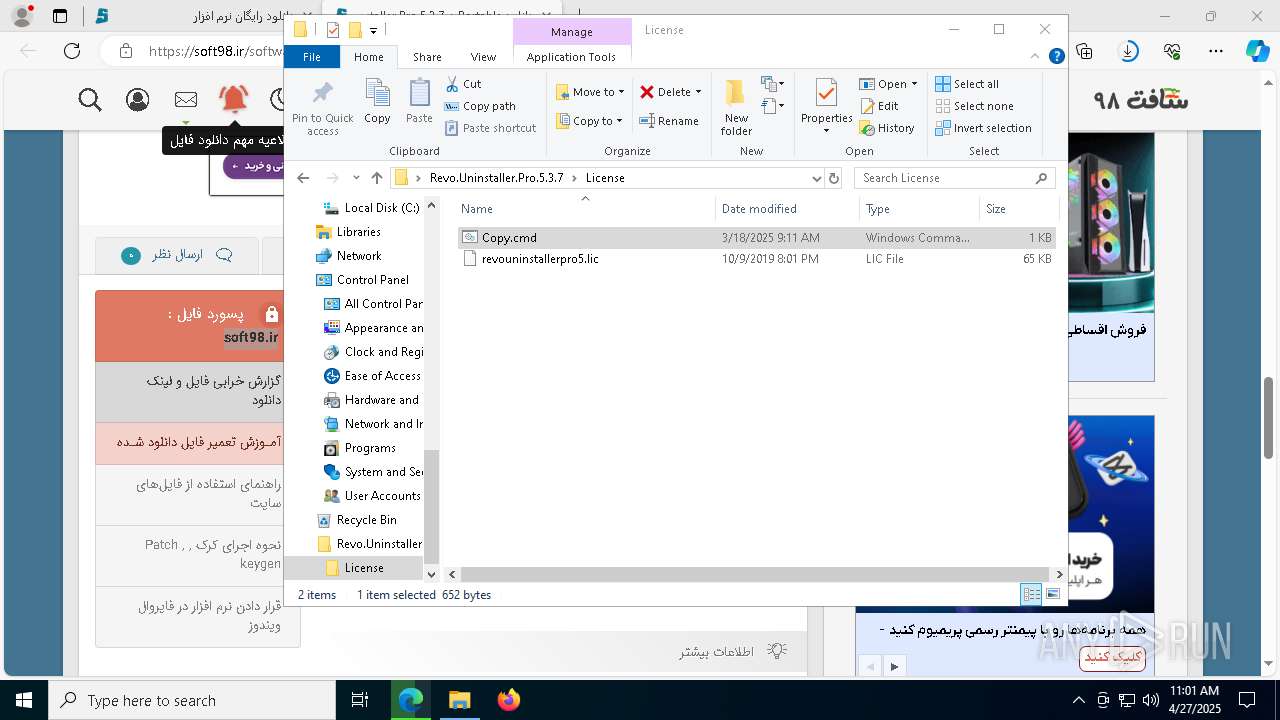
Task: Open Microsoft Edge from the taskbar
Action: click(411, 700)
